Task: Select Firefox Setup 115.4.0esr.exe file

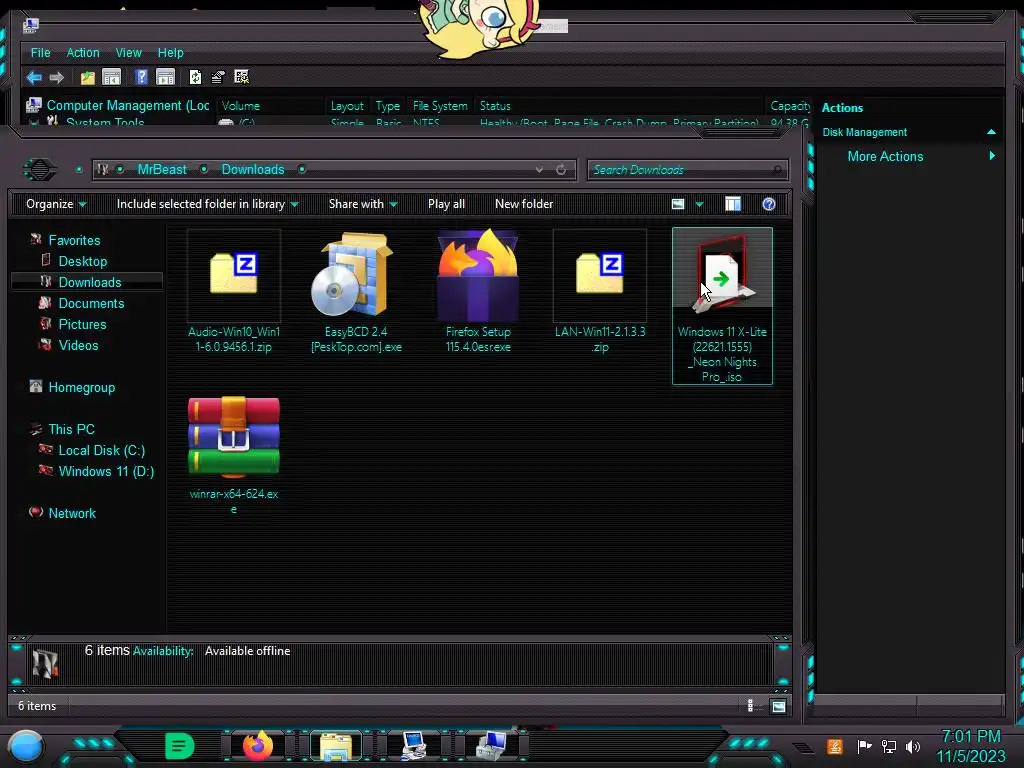Action: pyautogui.click(x=478, y=292)
